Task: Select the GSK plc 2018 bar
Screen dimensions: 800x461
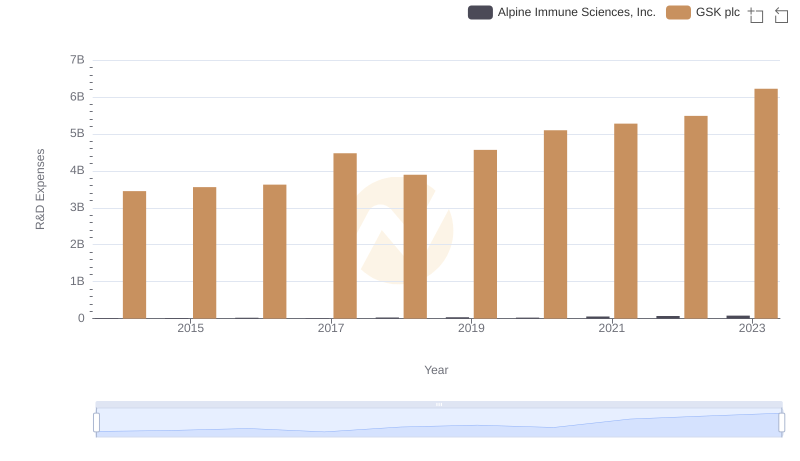Action: point(415,246)
